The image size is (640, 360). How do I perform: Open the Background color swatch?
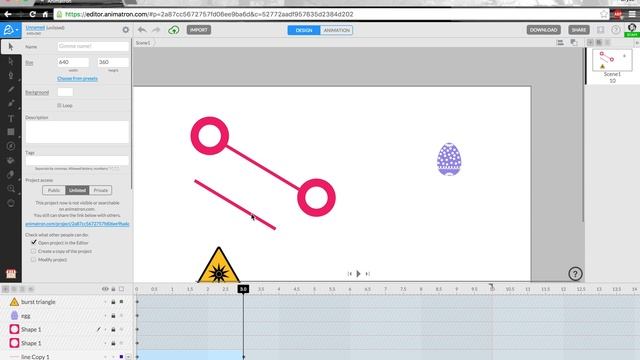click(x=65, y=92)
